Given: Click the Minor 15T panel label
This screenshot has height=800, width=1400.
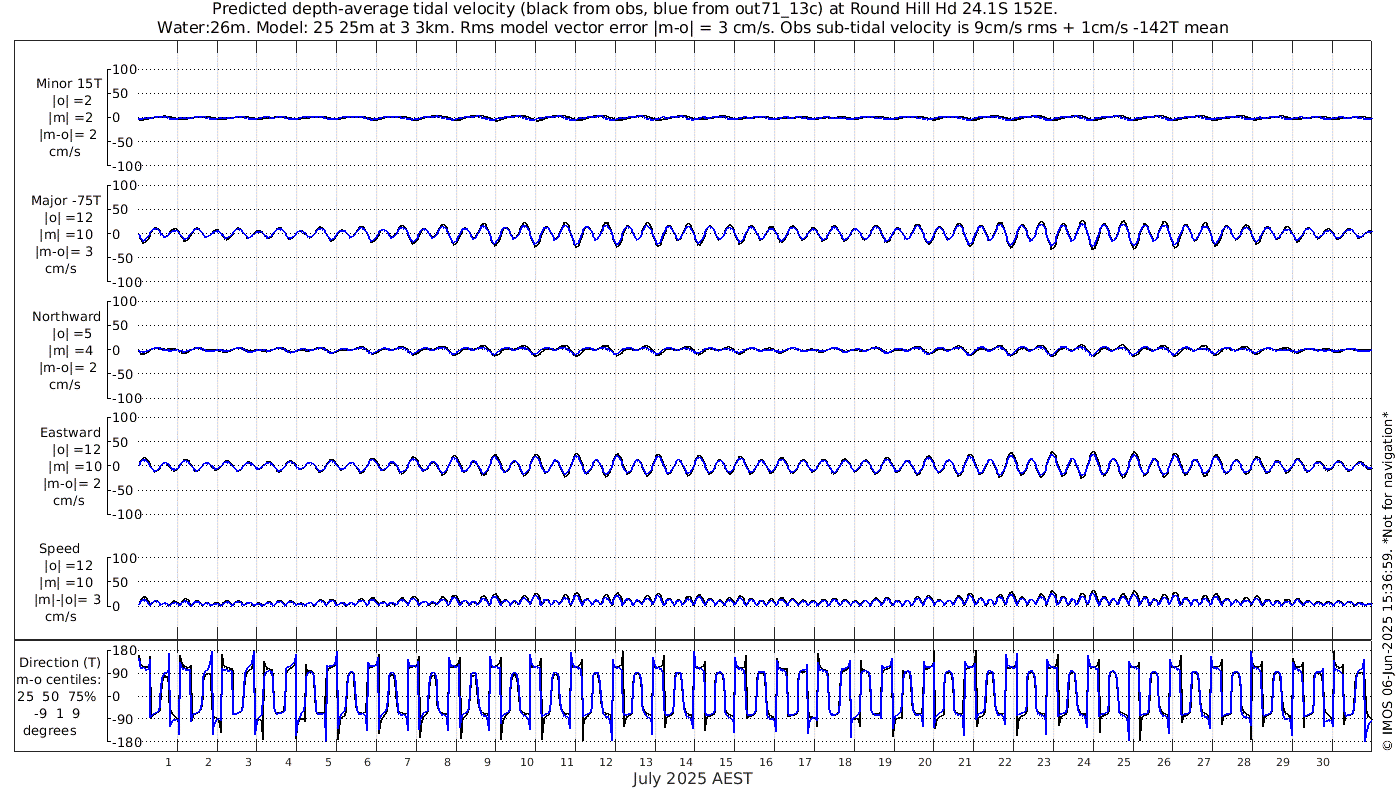Looking at the screenshot, I should pyautogui.click(x=68, y=84).
